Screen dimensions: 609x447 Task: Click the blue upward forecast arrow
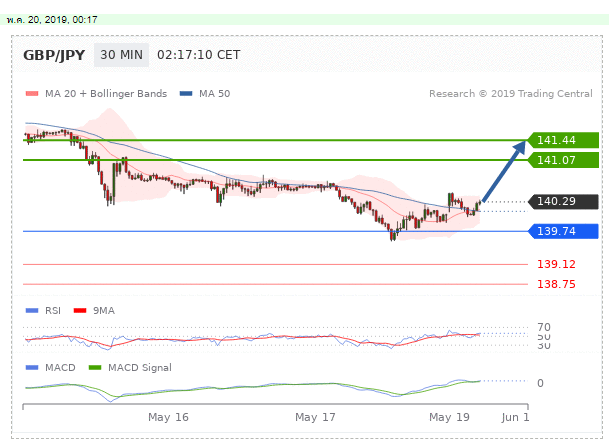coord(505,173)
